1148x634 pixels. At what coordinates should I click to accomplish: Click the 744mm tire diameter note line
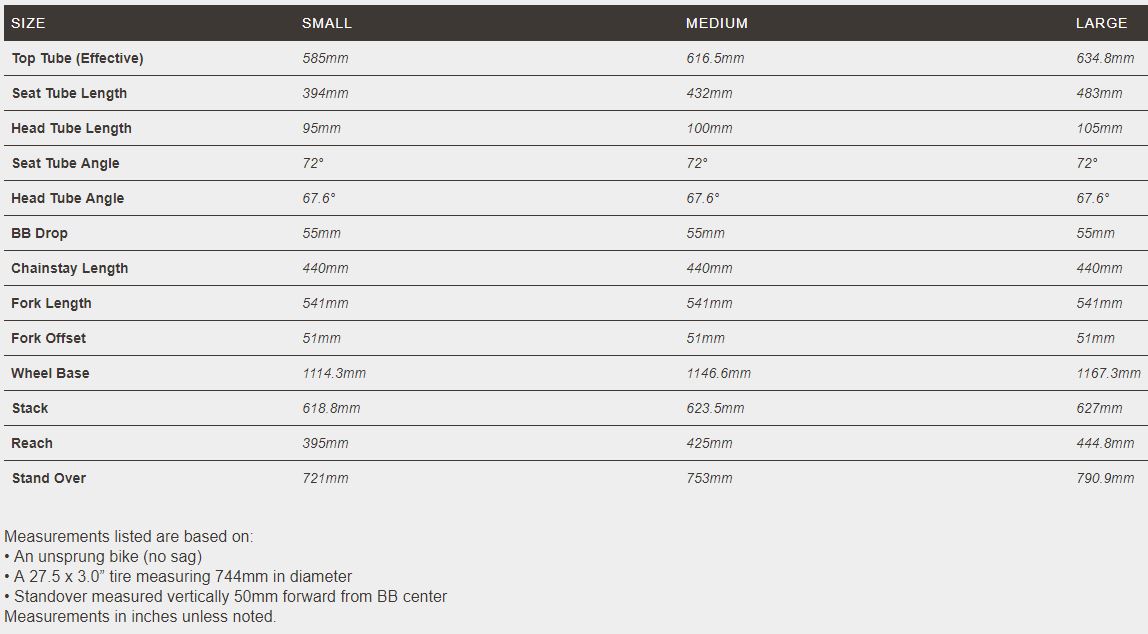click(x=178, y=576)
